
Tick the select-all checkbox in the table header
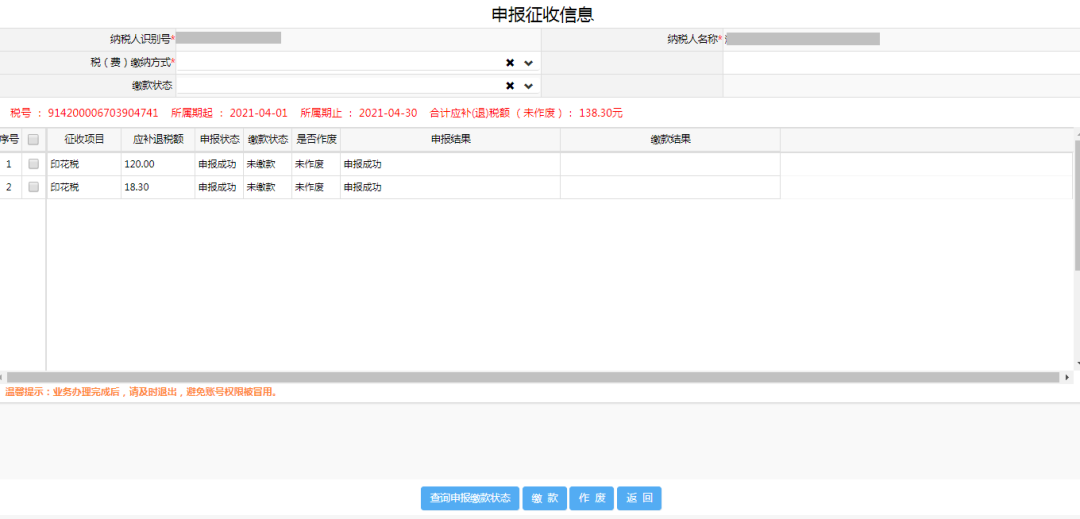tap(33, 140)
